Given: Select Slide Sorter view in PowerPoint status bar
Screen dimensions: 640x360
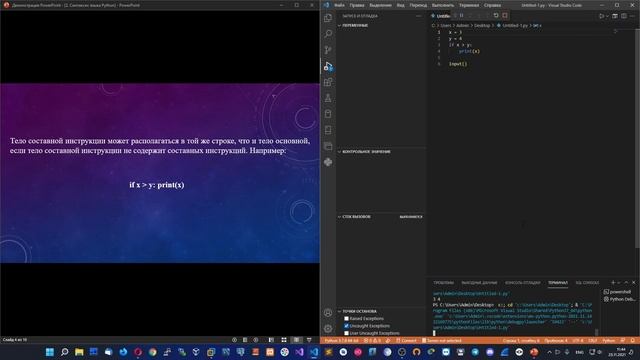Looking at the screenshot, I should point(284,340).
